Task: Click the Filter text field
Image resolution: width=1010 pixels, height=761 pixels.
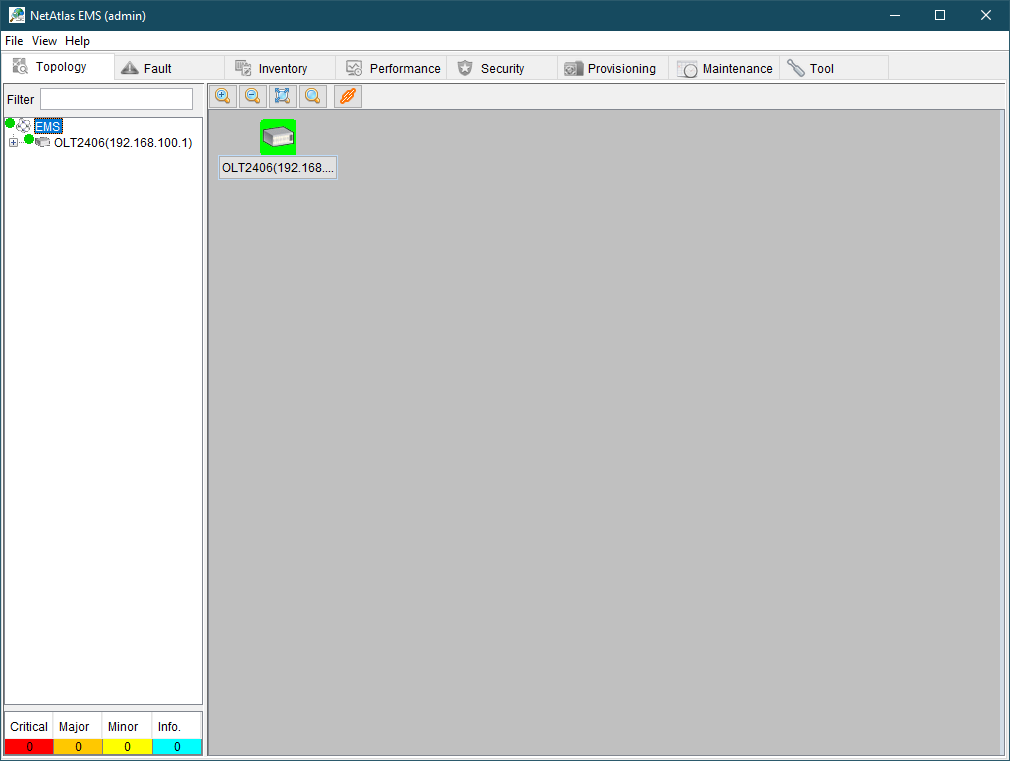Action: pyautogui.click(x=116, y=99)
